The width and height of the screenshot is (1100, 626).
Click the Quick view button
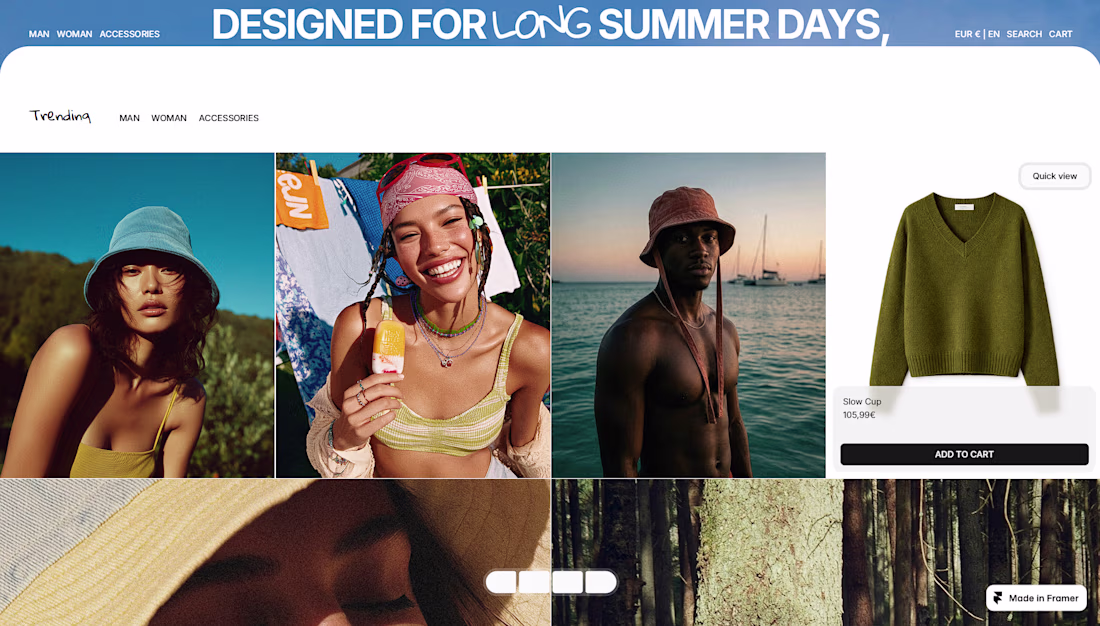tap(1054, 176)
